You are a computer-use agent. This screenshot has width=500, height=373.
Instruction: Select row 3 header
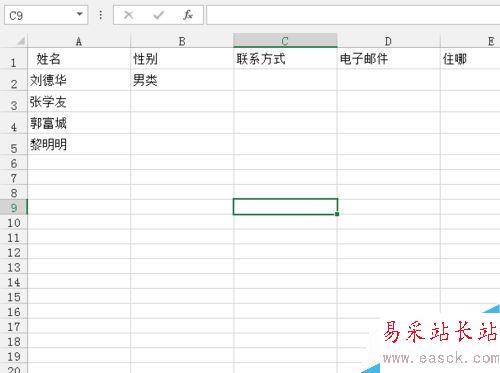tap(14, 102)
